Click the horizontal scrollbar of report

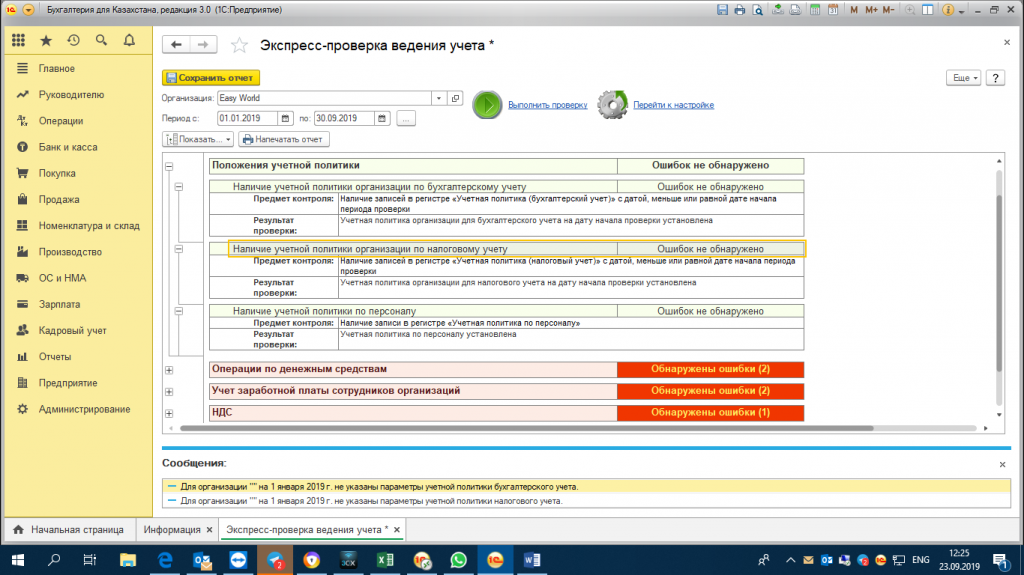526,429
